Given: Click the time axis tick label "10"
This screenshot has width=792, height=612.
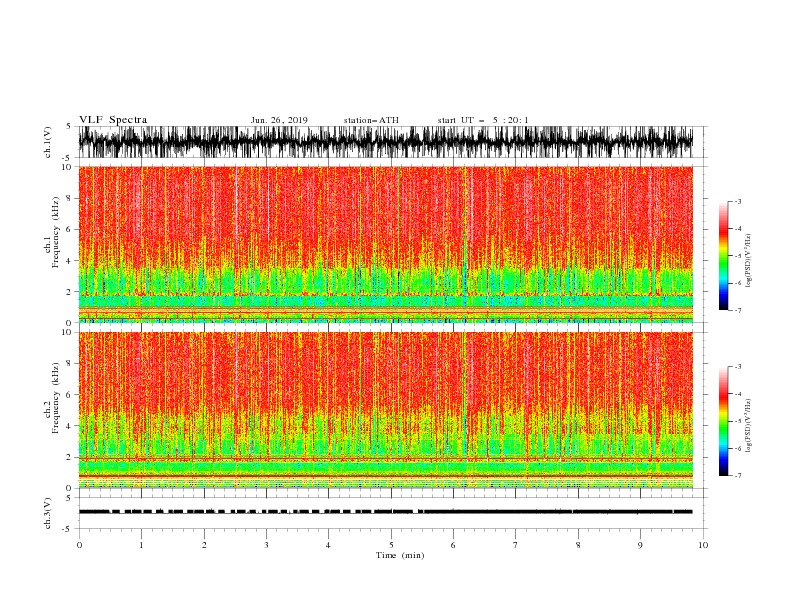Looking at the screenshot, I should tap(703, 545).
